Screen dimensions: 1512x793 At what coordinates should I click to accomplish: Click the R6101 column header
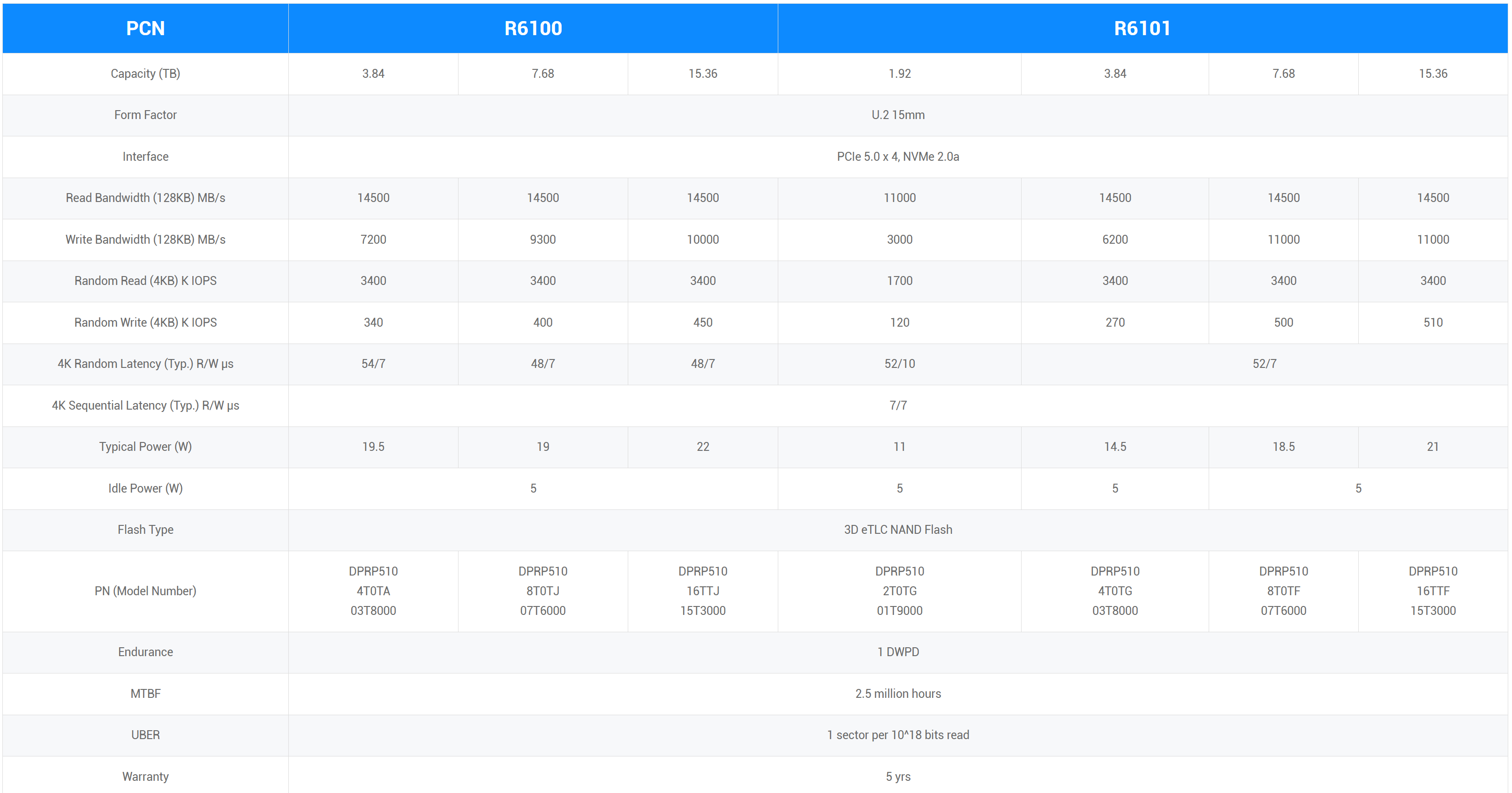point(1142,28)
